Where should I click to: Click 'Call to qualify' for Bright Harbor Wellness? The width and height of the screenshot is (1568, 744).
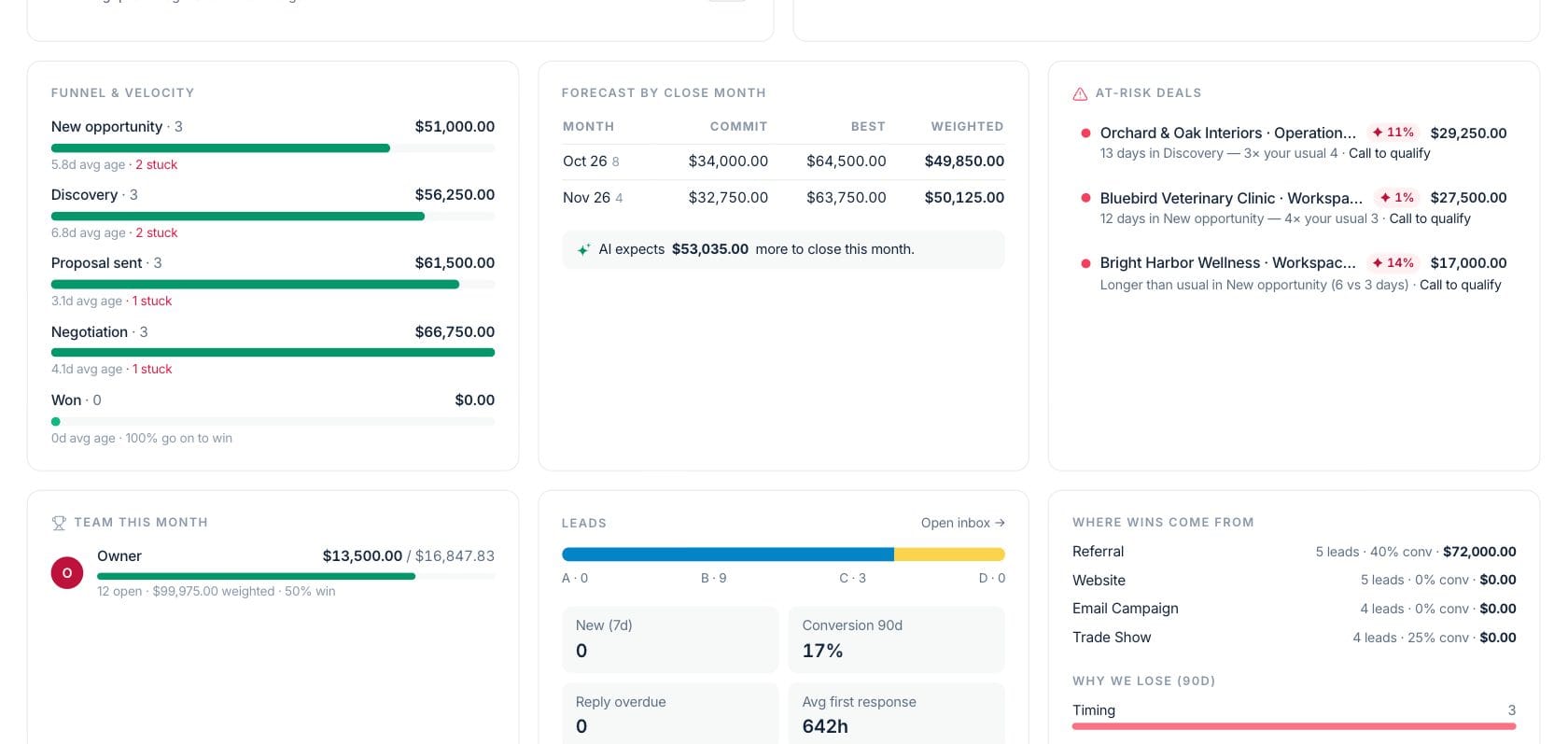[x=1460, y=285]
